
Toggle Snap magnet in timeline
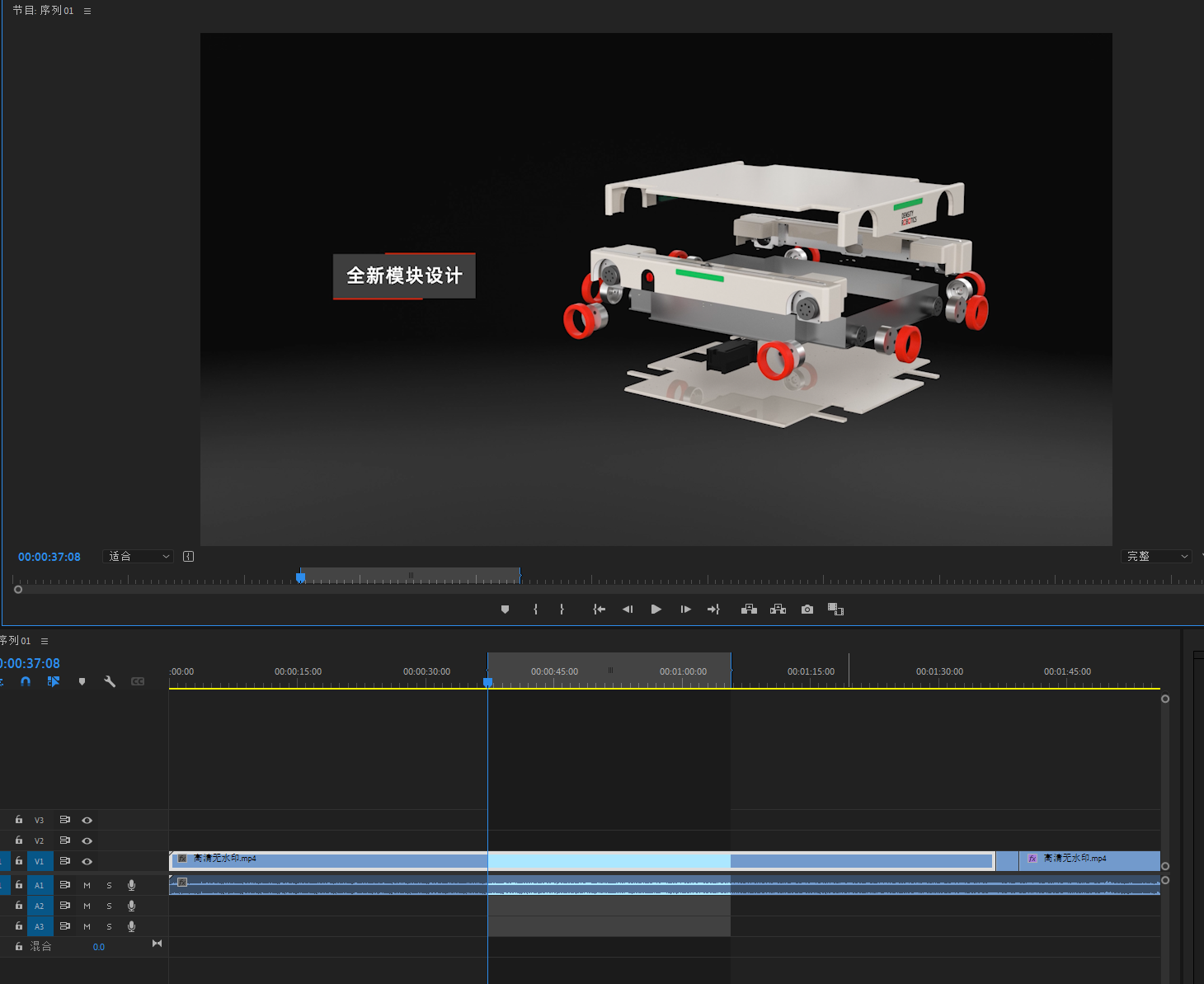(26, 681)
